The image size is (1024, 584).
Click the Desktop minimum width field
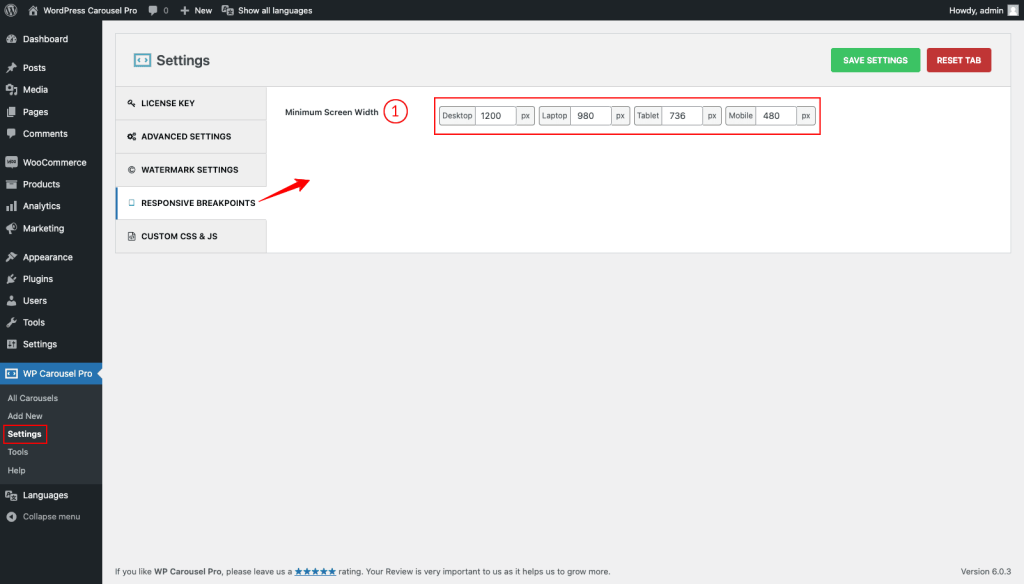coord(494,115)
